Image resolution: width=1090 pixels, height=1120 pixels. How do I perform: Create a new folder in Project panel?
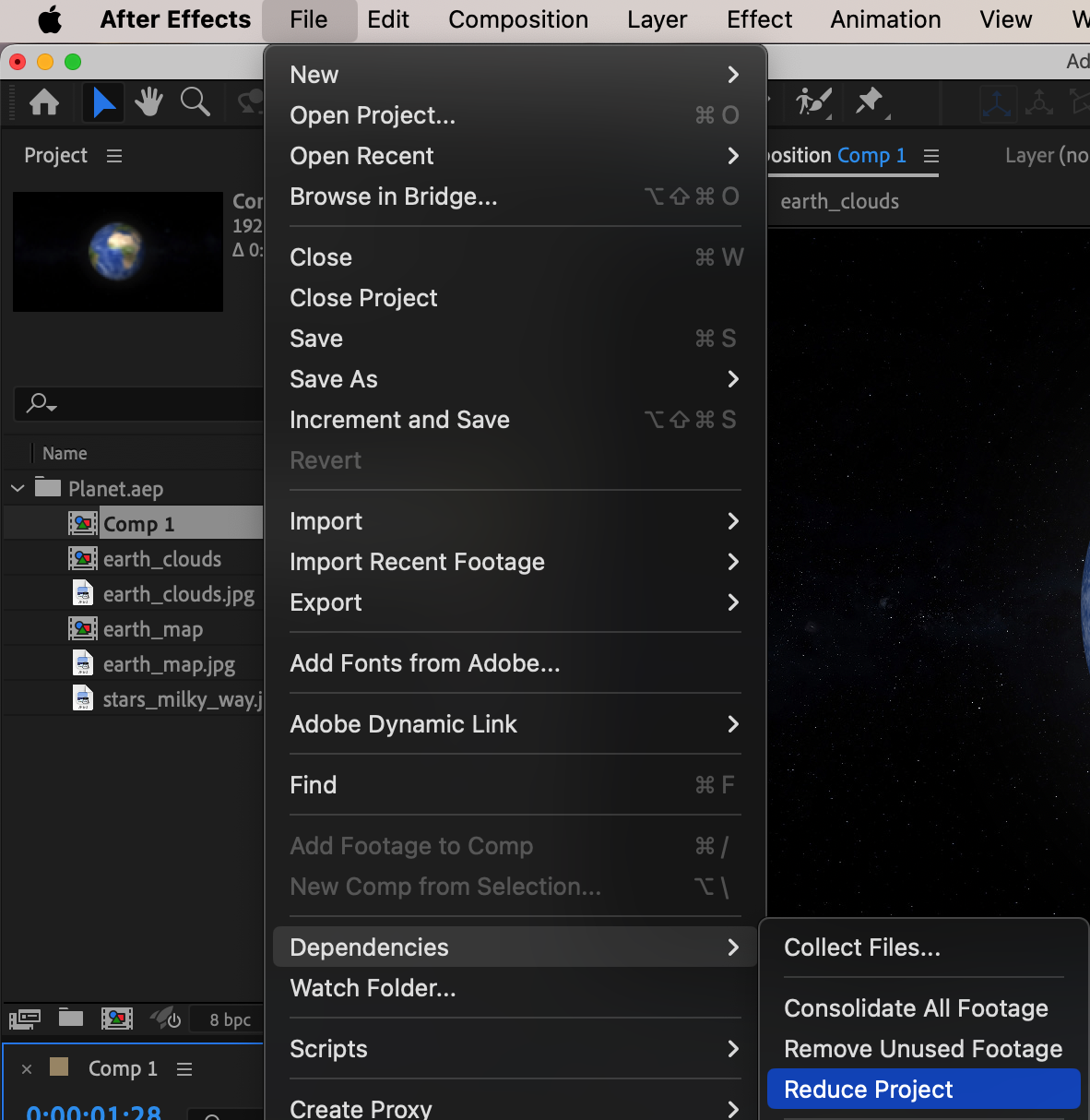pos(71,1018)
